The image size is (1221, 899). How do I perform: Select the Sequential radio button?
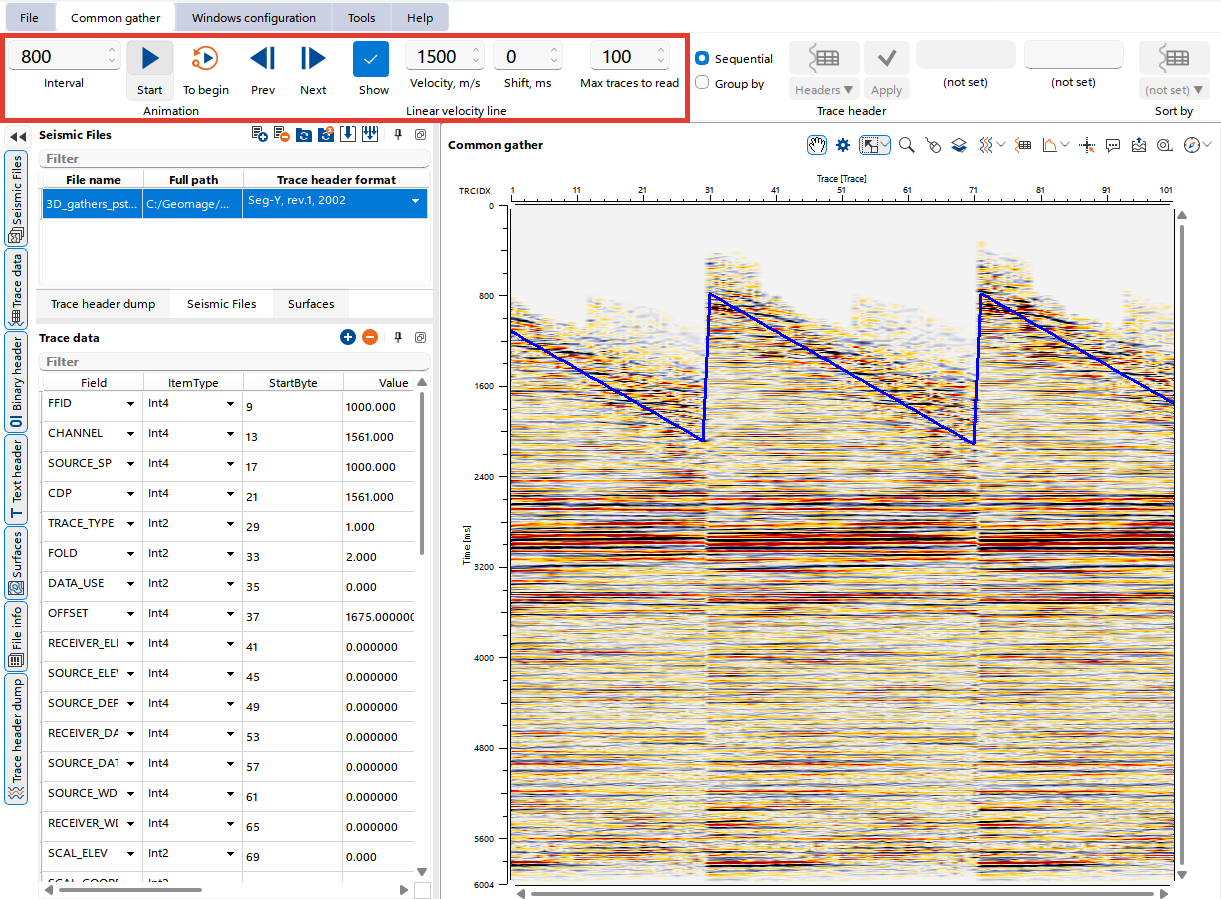702,59
